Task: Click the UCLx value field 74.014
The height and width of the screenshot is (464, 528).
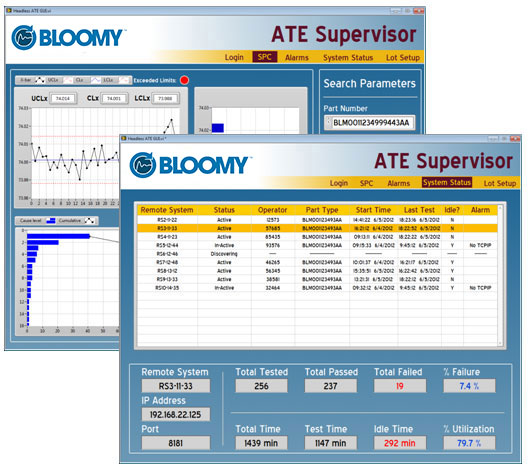Action: pos(63,99)
